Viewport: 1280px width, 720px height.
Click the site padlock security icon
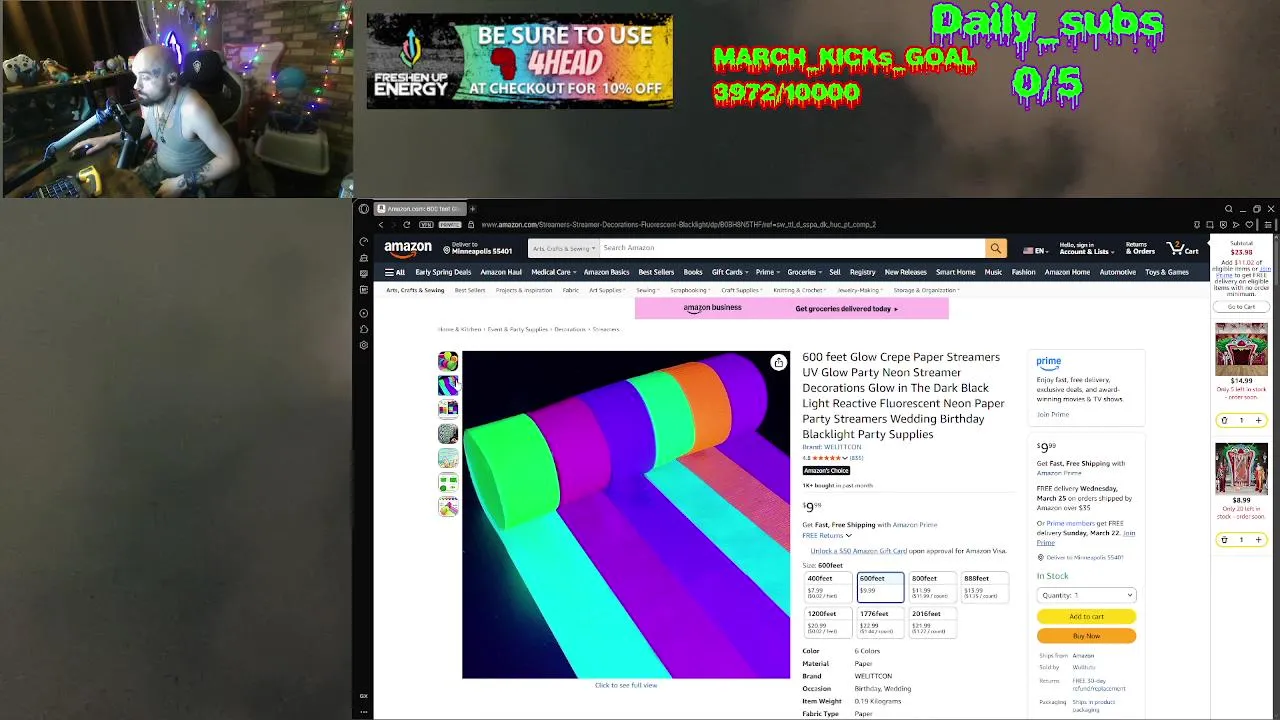click(x=471, y=224)
